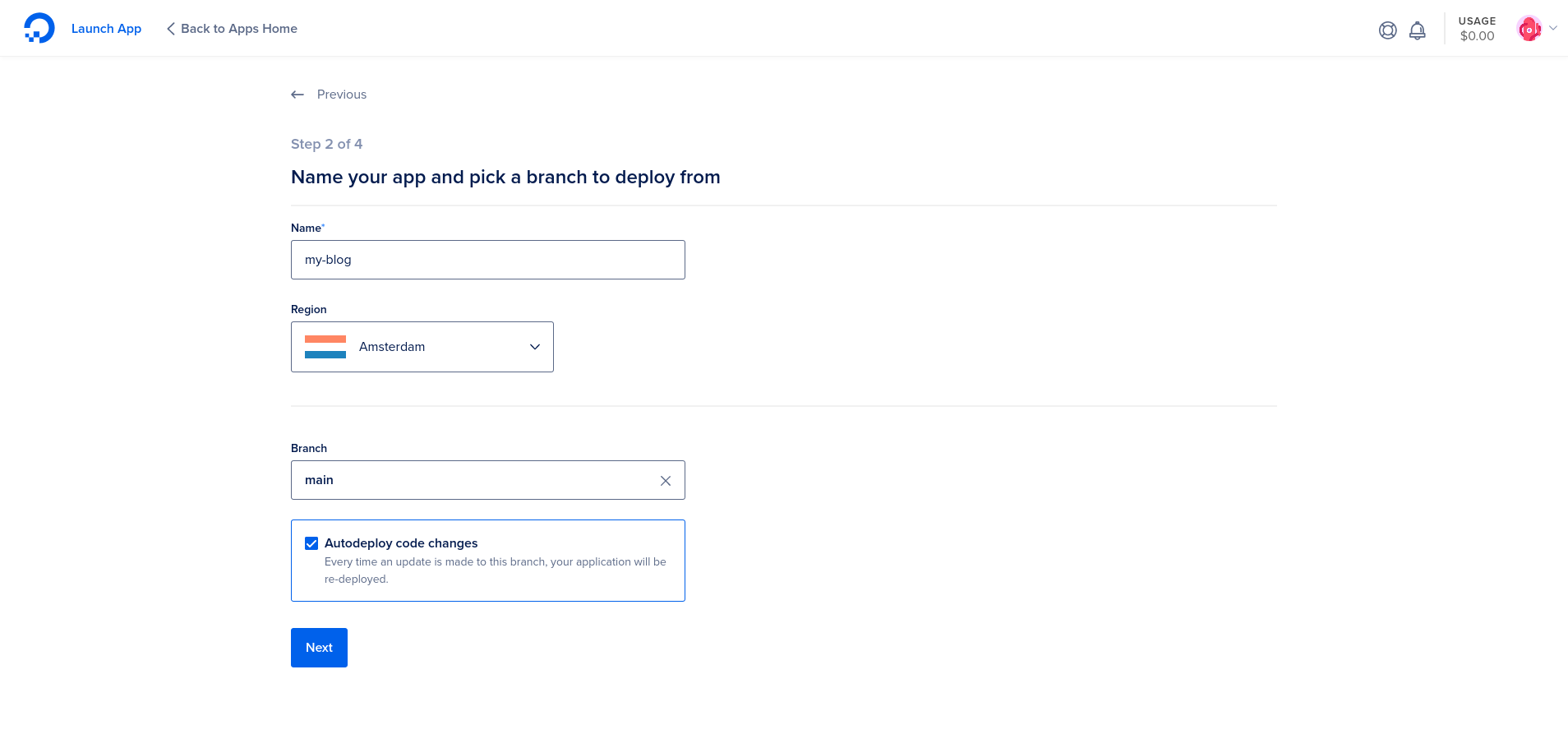The width and height of the screenshot is (1568, 748).
Task: Click the DigitalOcean logo icon
Action: (39, 29)
